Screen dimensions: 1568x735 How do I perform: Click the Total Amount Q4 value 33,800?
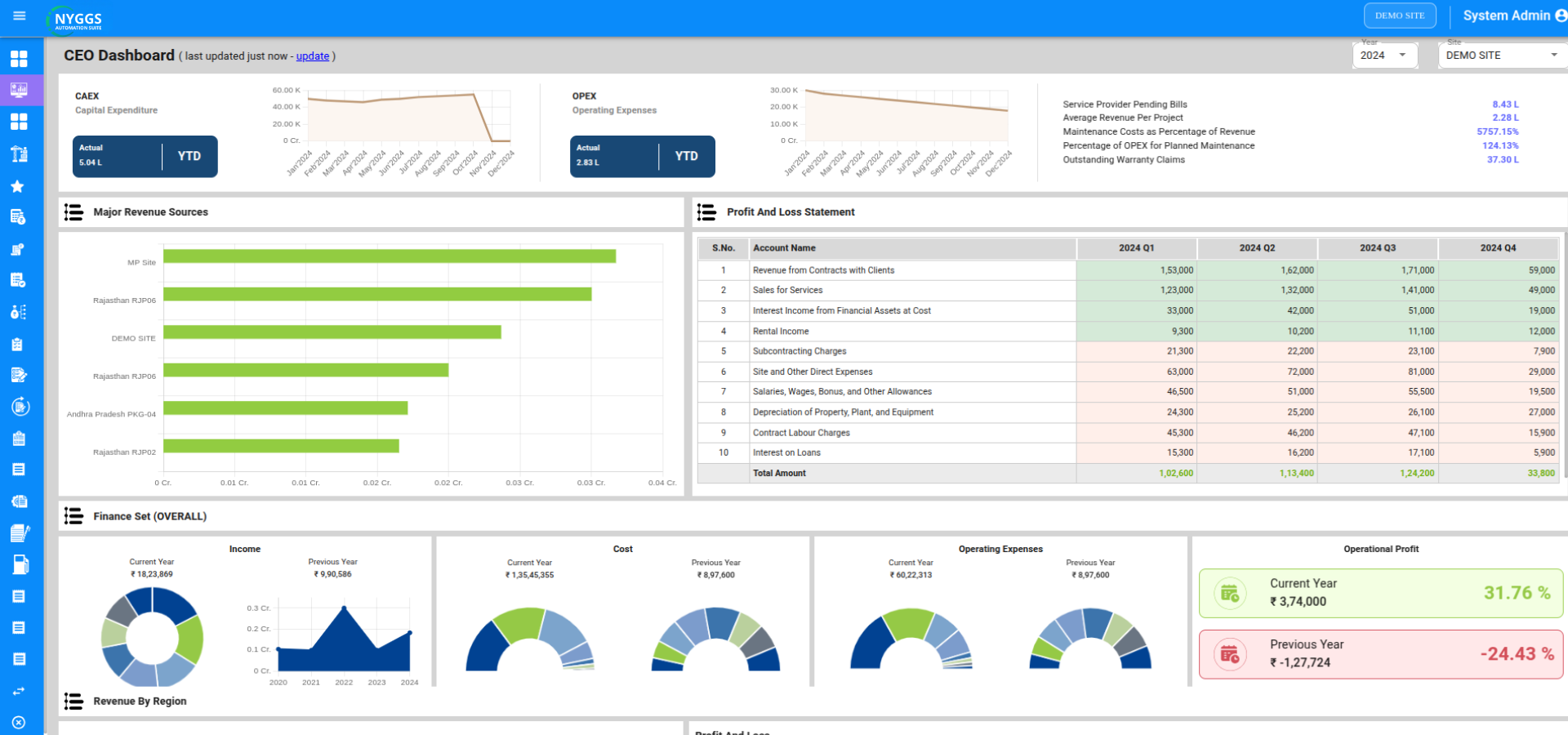pyautogui.click(x=1541, y=474)
